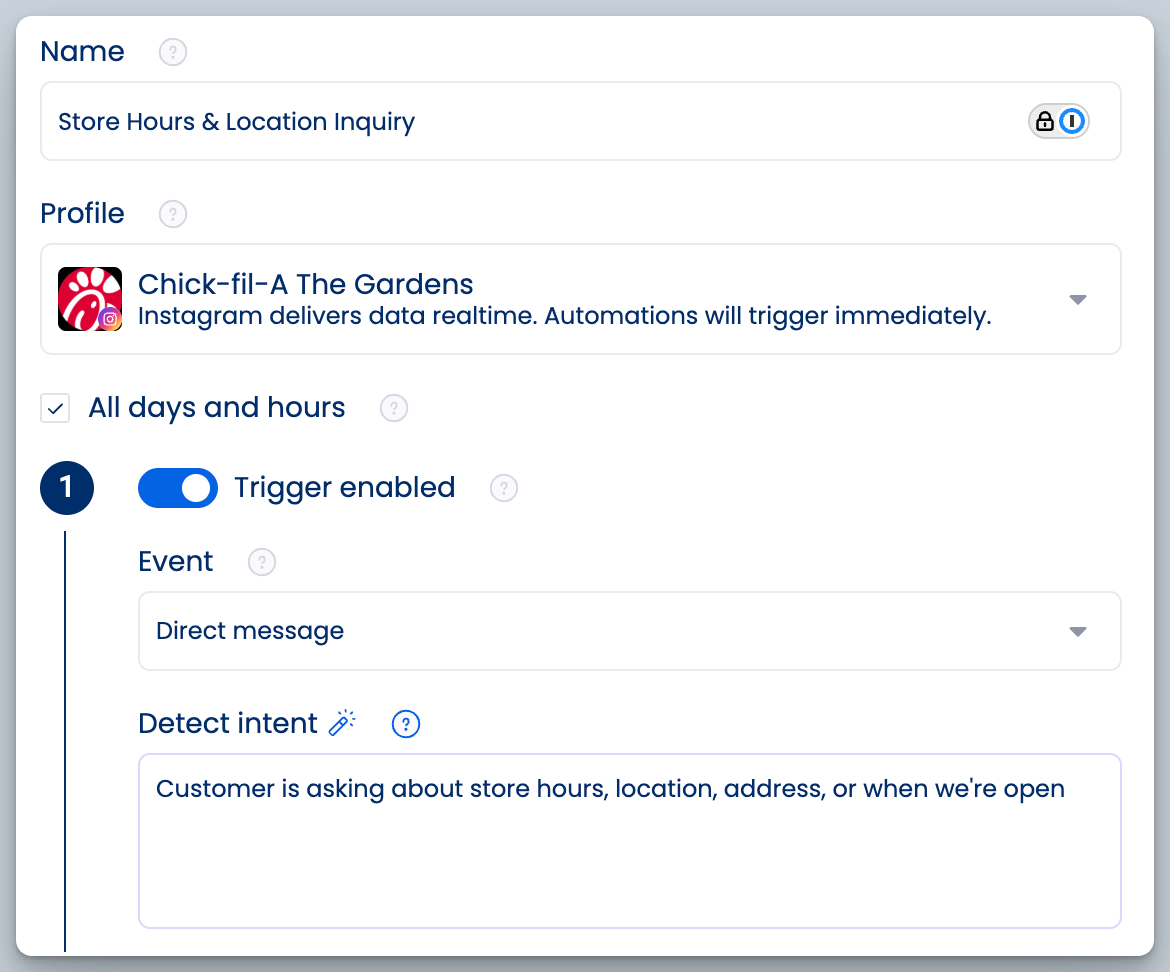Click inside the Detect intent text area
Viewport: 1170px width, 972px height.
click(600, 840)
